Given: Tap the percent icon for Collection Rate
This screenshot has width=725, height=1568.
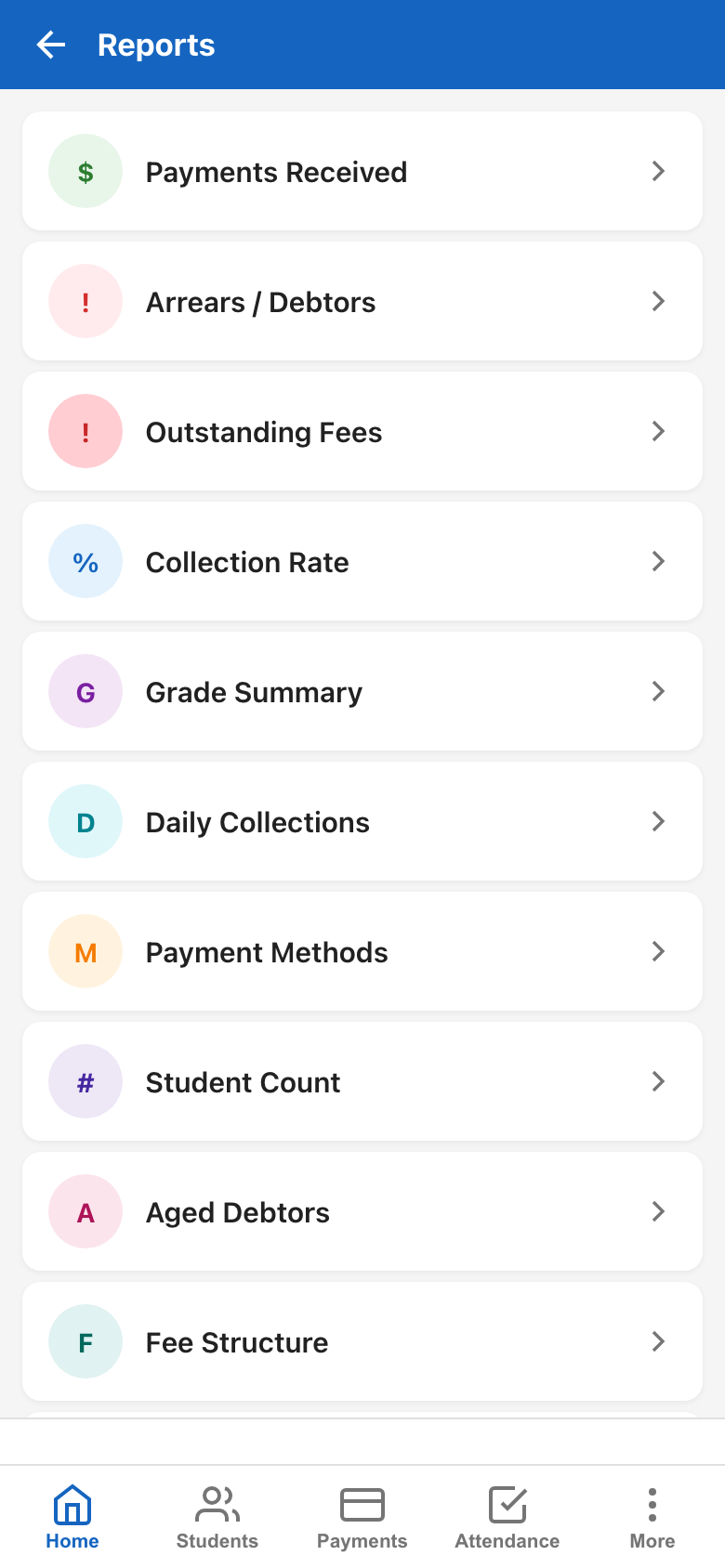Looking at the screenshot, I should (x=86, y=561).
